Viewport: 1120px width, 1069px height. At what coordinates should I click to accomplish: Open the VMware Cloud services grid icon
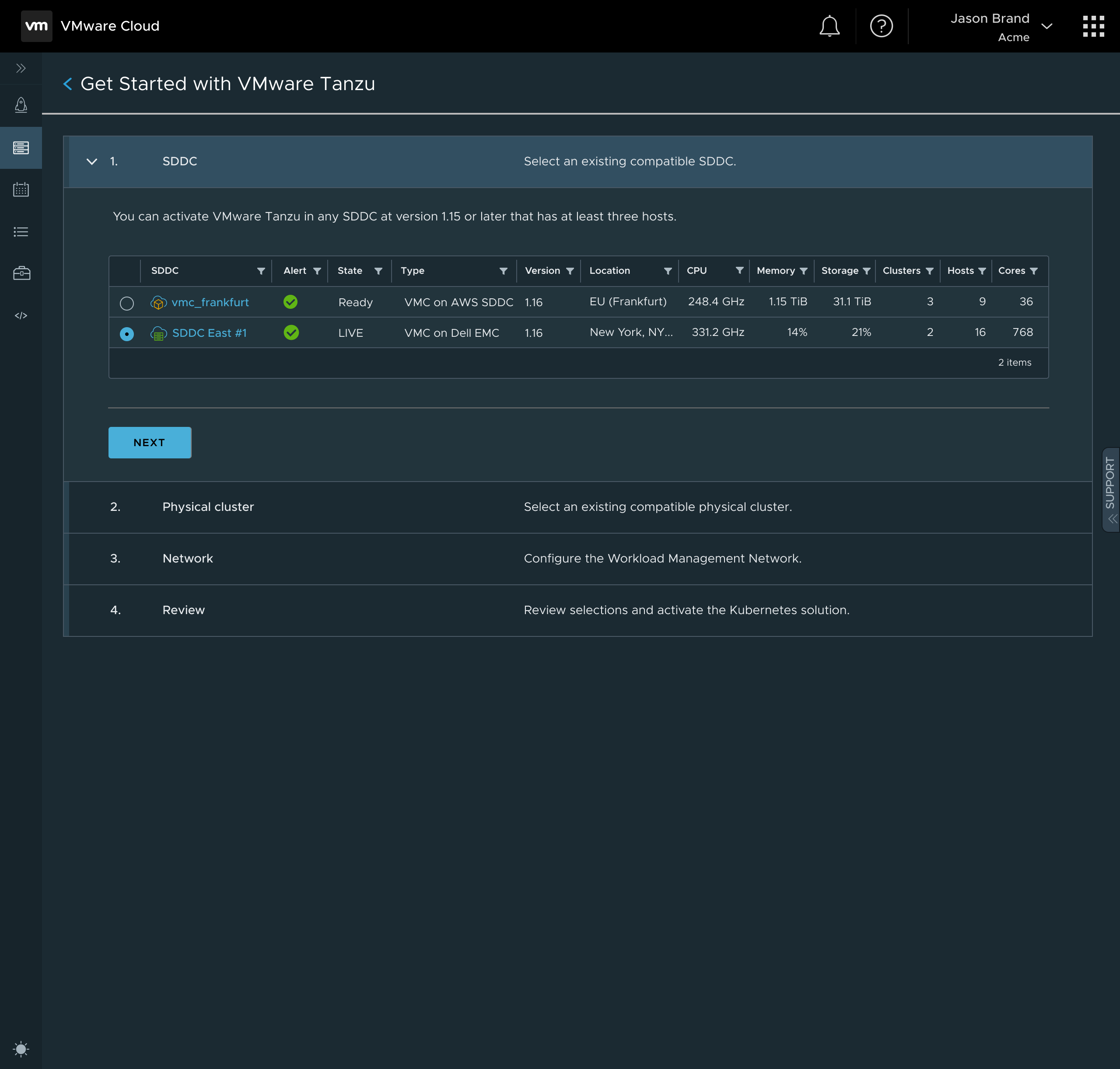[1092, 26]
